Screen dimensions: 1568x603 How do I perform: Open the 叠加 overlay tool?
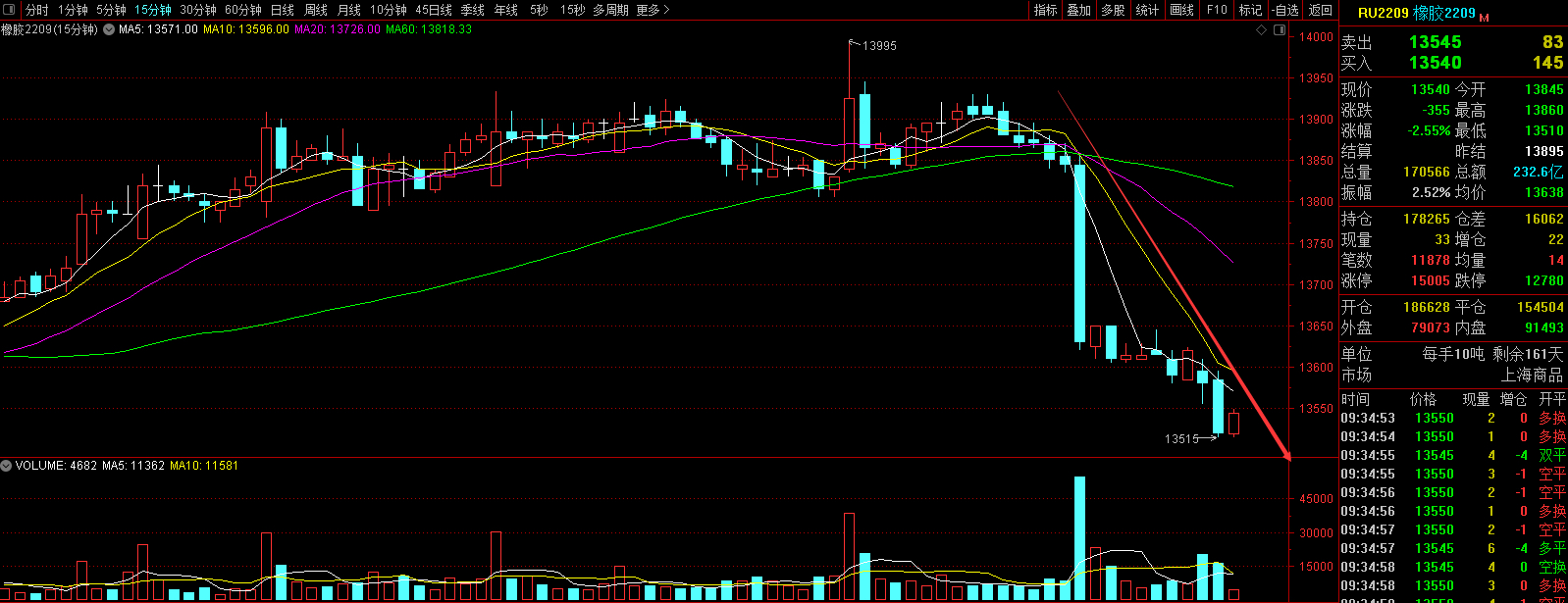tap(1079, 10)
